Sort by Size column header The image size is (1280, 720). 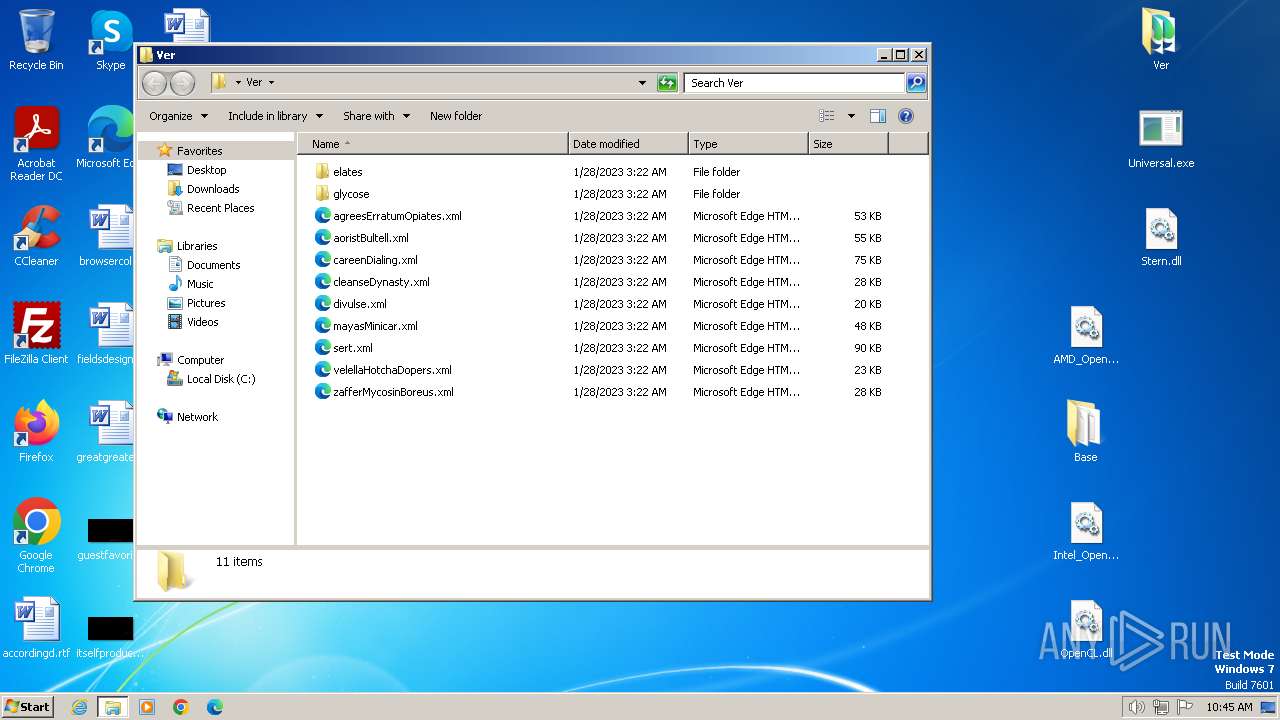[x=848, y=144]
